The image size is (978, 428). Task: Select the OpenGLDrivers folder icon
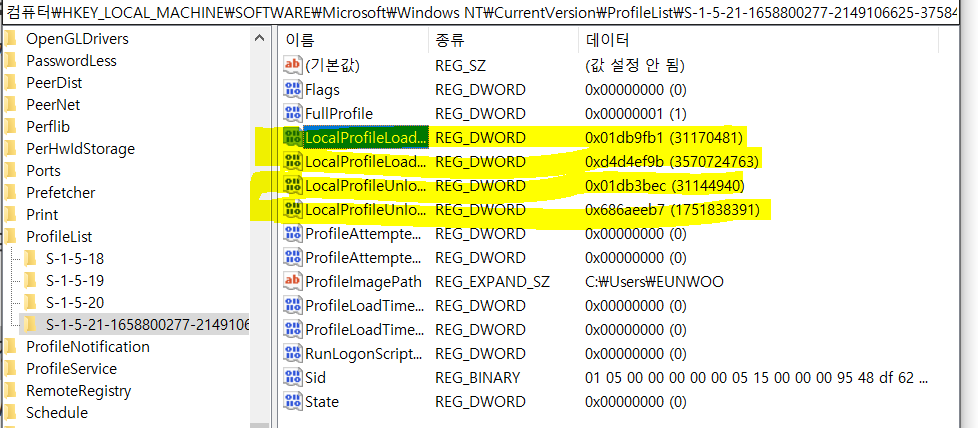point(11,39)
